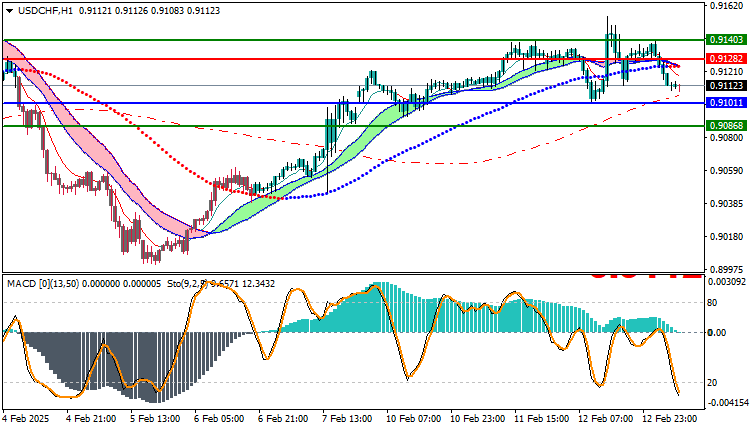Click the 20 stochastic level label
This screenshot has width=750, height=430.
click(712, 383)
